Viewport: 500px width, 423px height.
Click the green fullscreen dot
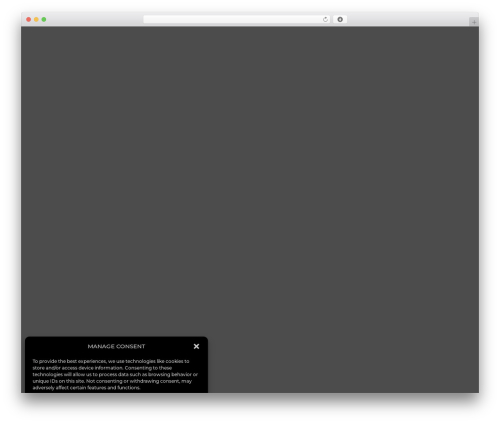click(44, 19)
